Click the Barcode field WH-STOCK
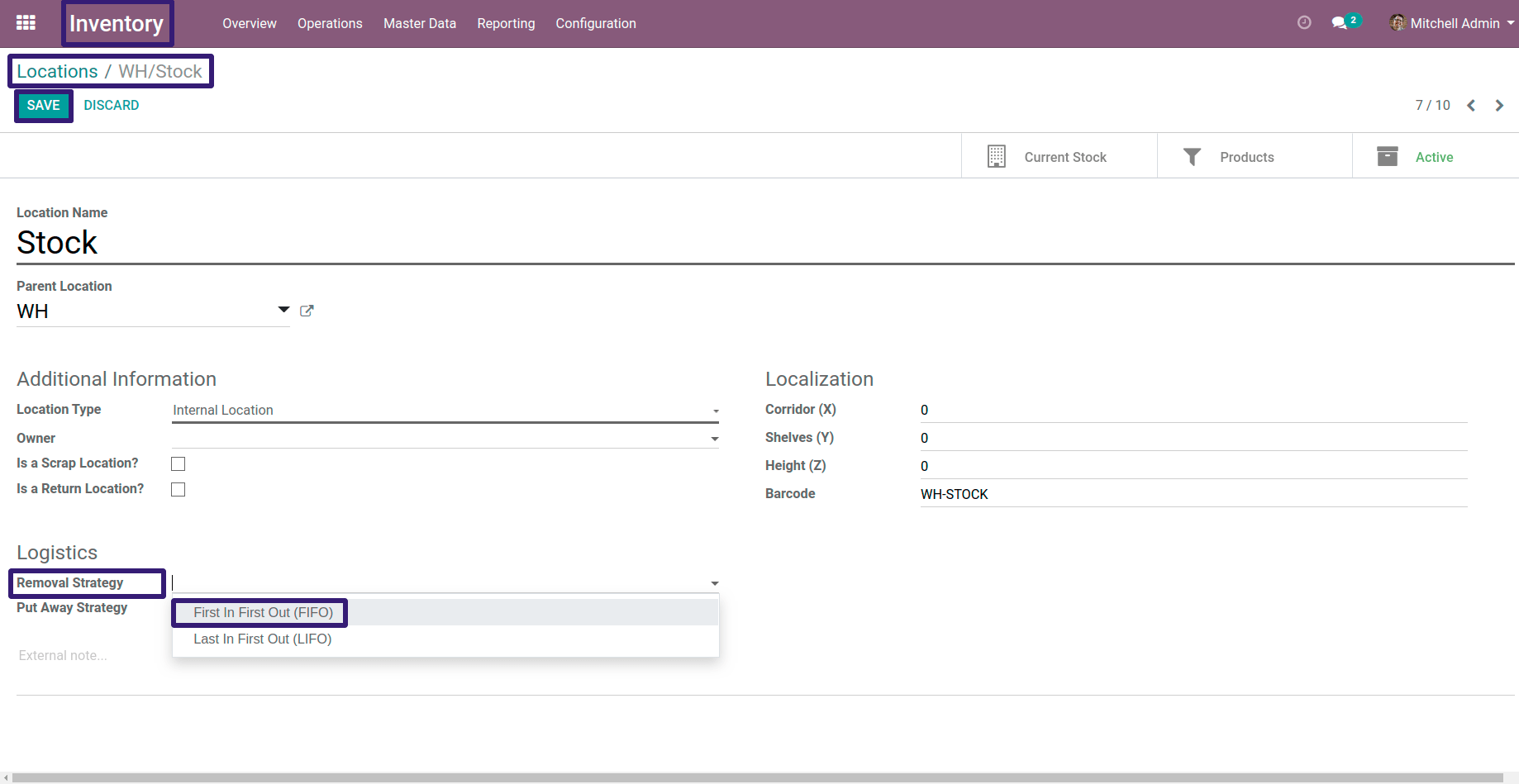This screenshot has width=1519, height=784. [x=1194, y=495]
